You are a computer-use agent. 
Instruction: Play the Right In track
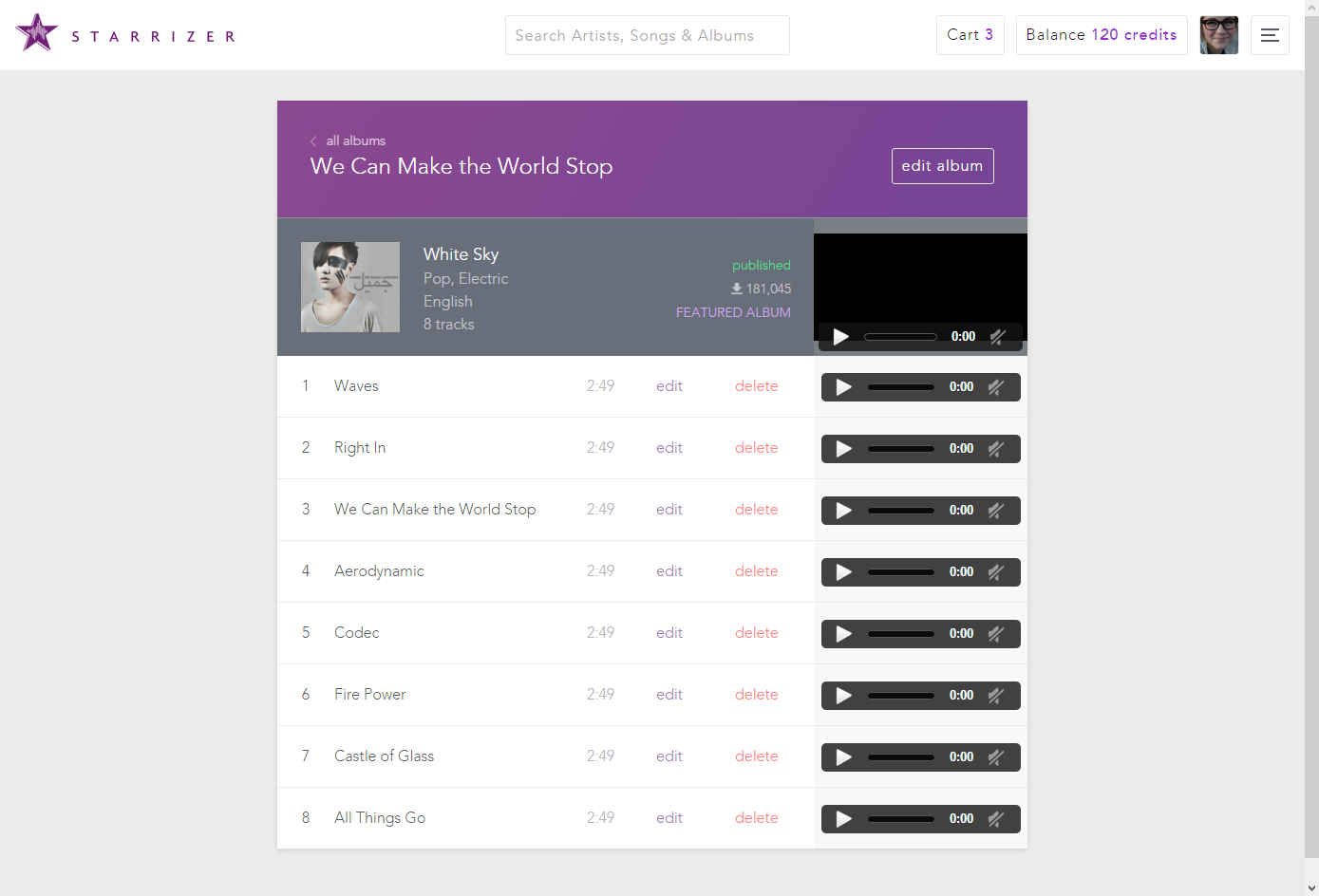(x=843, y=449)
